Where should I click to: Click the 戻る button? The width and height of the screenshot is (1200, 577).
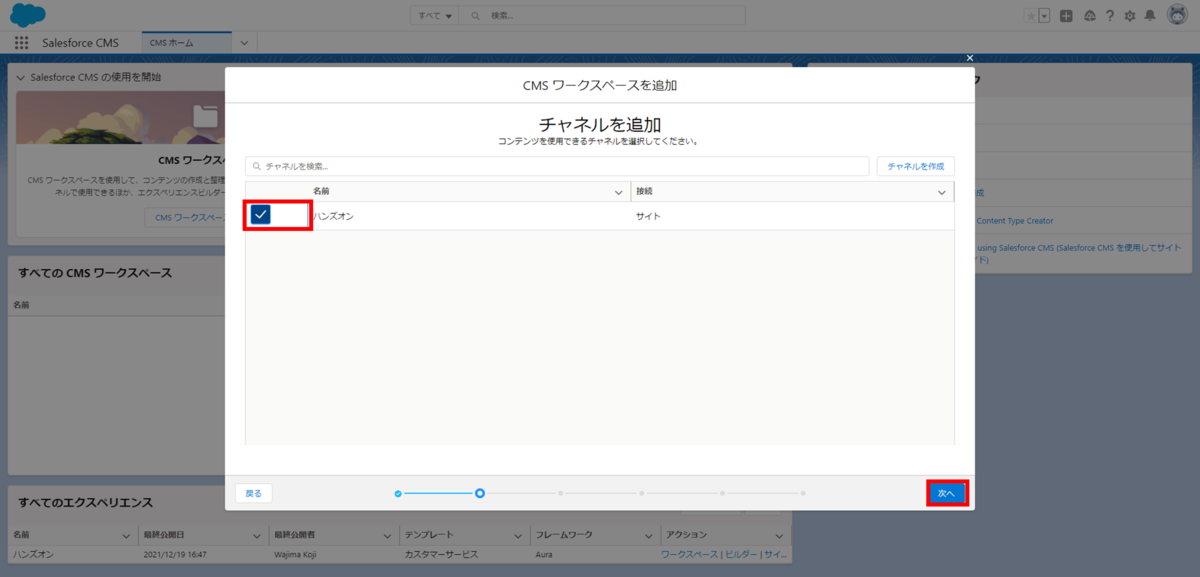point(254,493)
